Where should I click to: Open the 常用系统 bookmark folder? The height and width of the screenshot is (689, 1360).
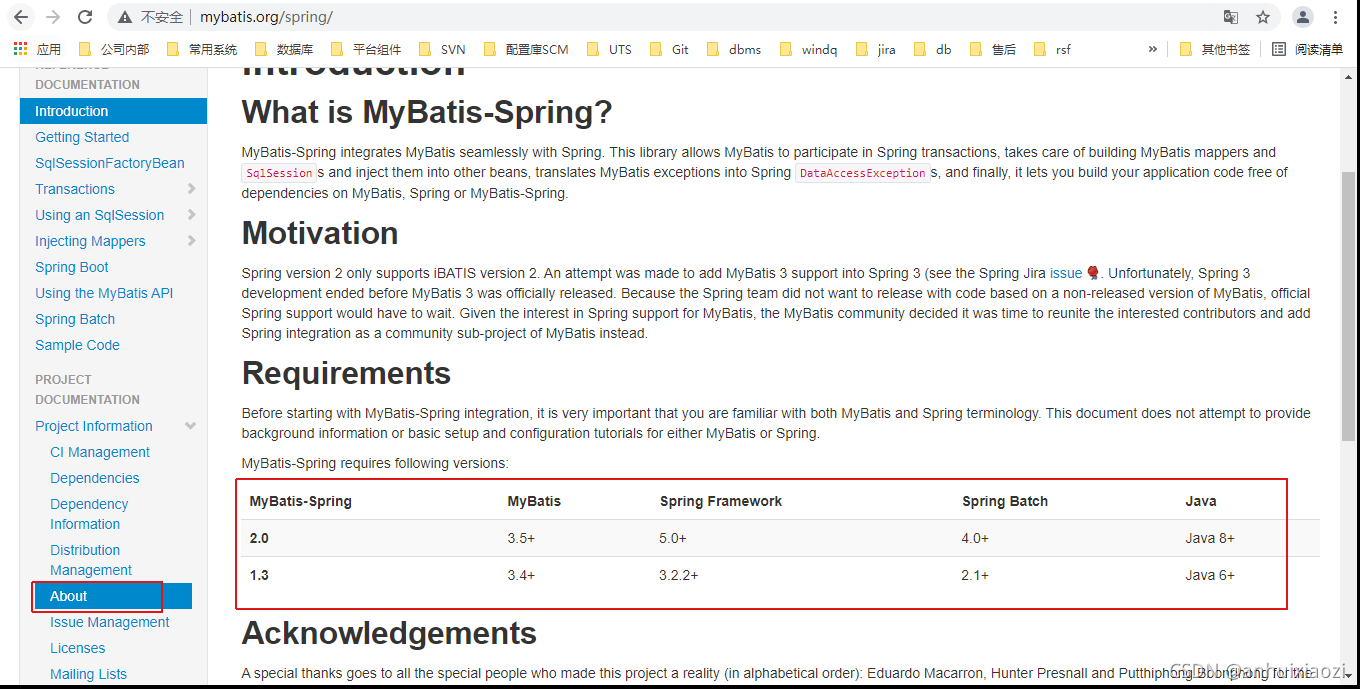(x=201, y=49)
